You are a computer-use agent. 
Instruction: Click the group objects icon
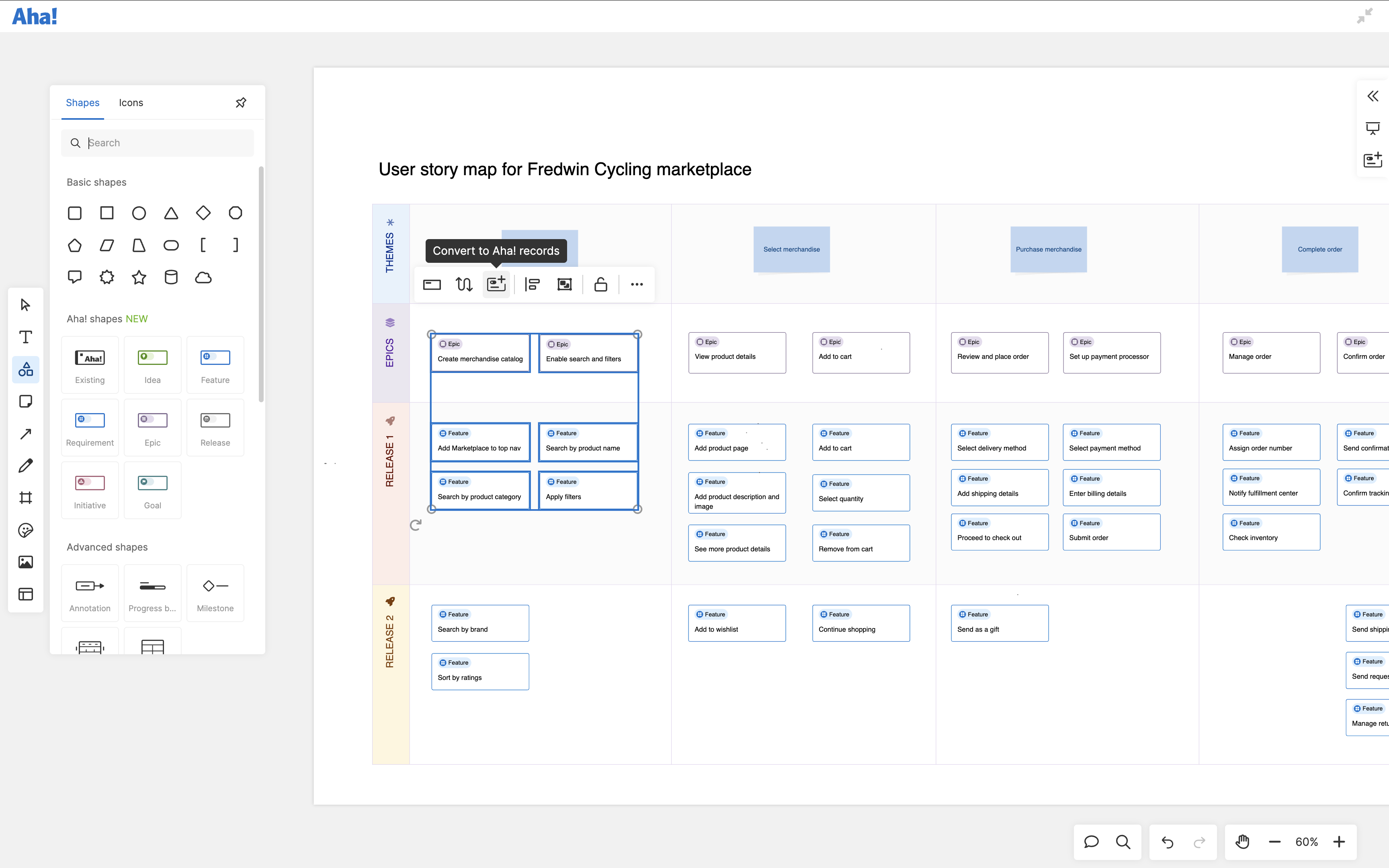click(564, 284)
